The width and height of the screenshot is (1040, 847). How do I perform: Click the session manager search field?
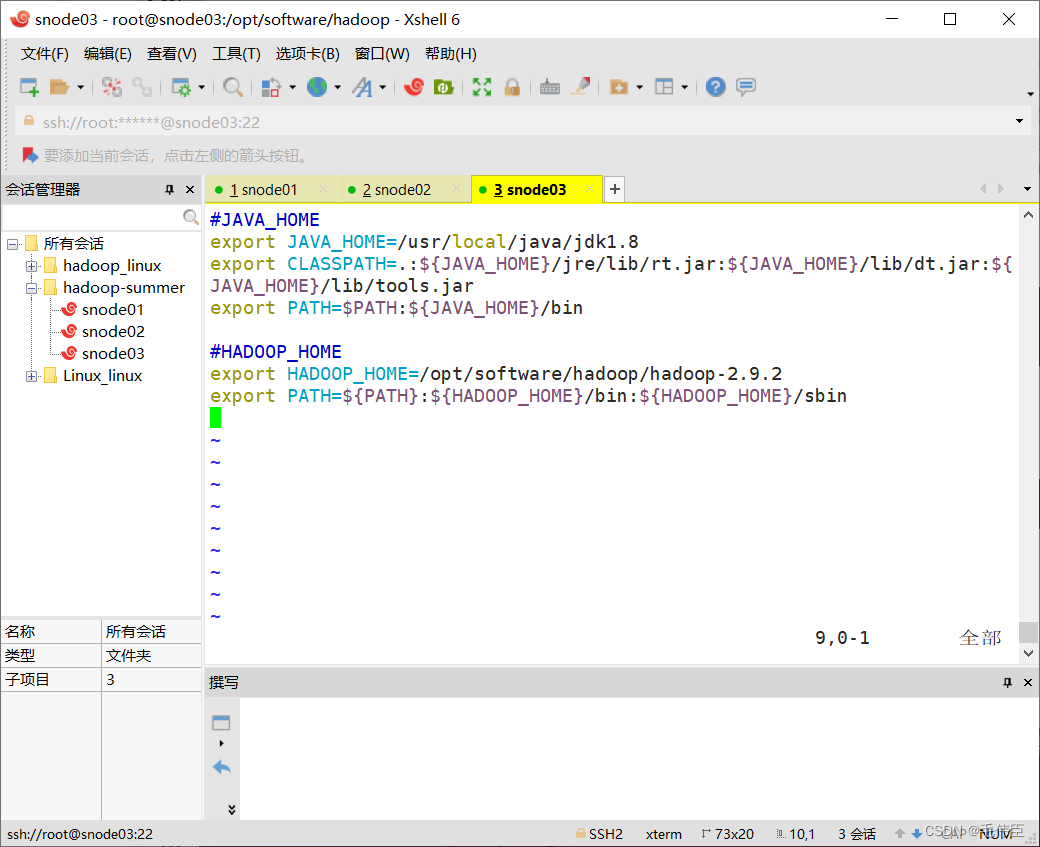92,217
